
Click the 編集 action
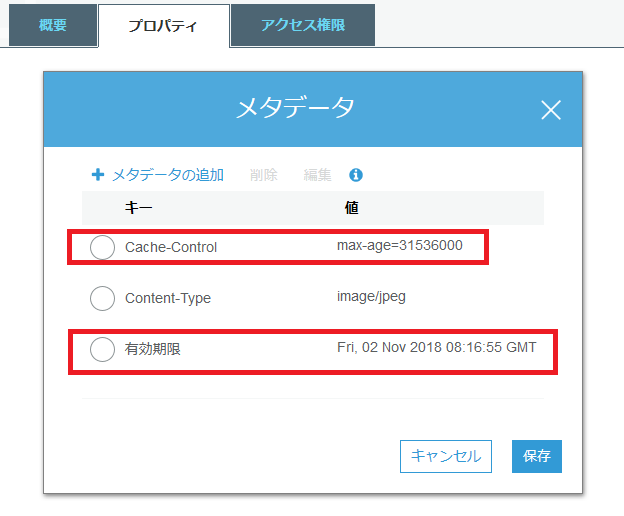(x=317, y=175)
